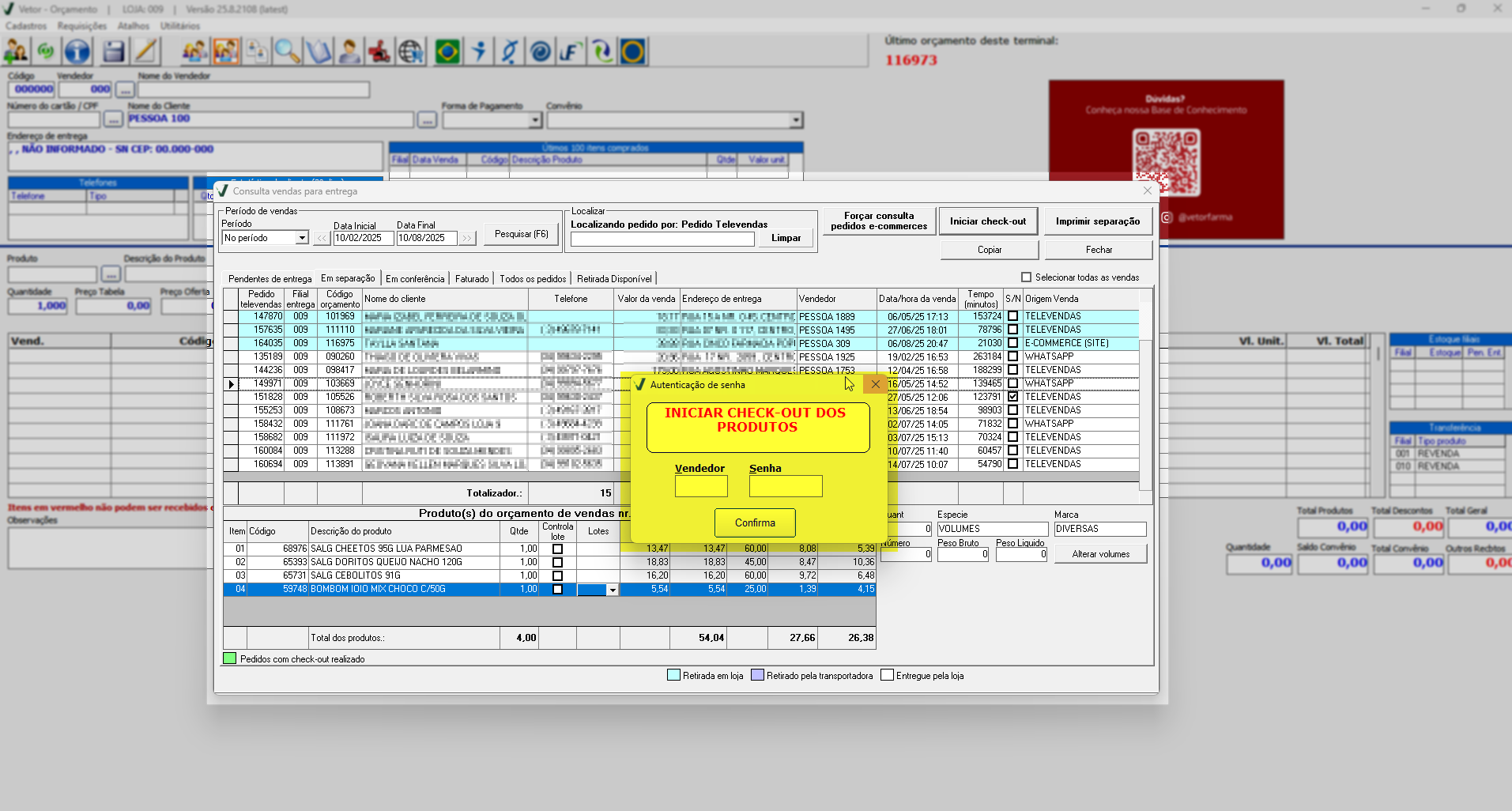Screen dimensions: 1512x811
Task: Click the 'Imprimir separação' button
Action: click(1097, 221)
